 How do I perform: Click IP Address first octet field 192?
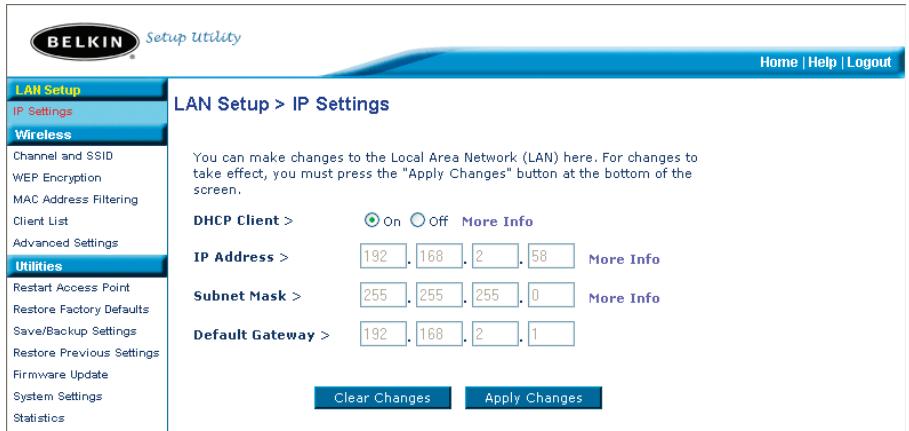pyautogui.click(x=383, y=256)
